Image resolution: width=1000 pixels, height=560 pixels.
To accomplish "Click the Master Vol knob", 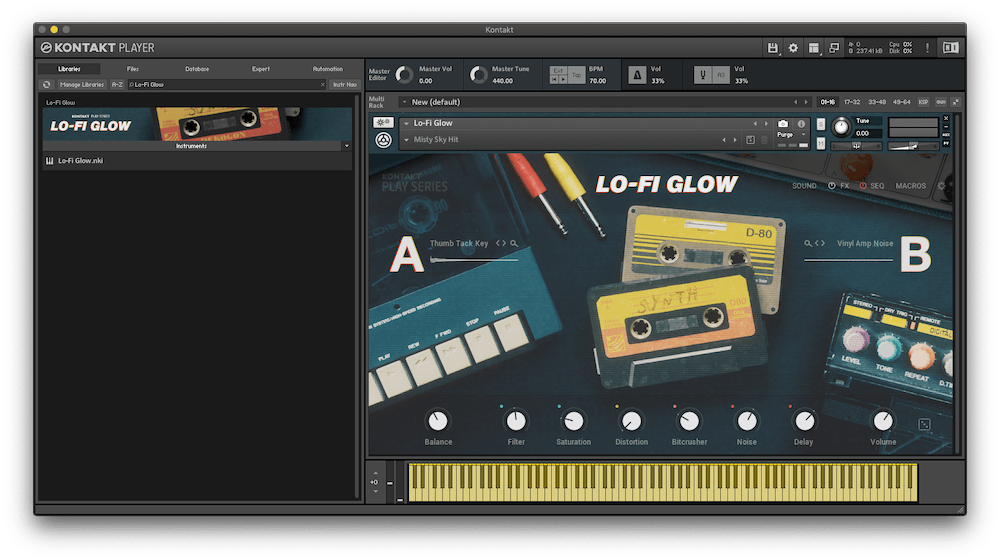I will click(x=404, y=75).
